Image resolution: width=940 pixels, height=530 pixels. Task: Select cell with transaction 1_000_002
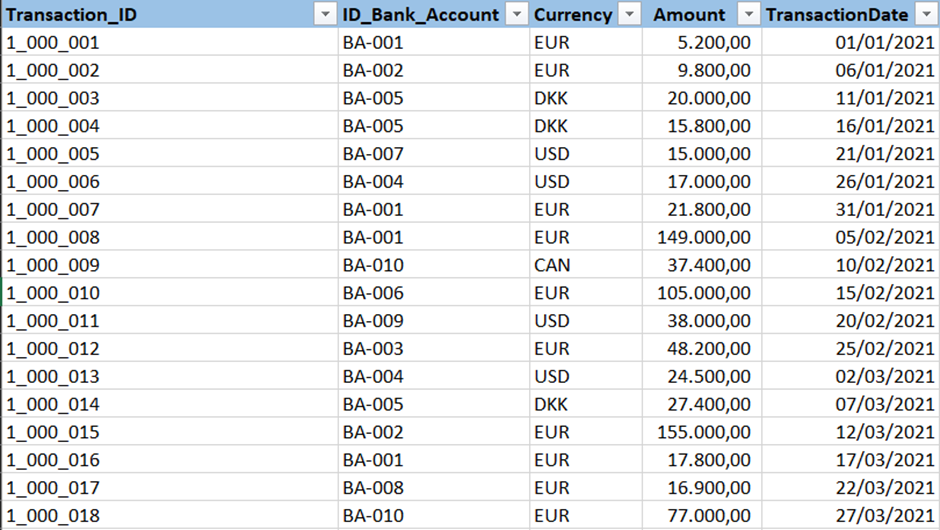click(x=170, y=70)
